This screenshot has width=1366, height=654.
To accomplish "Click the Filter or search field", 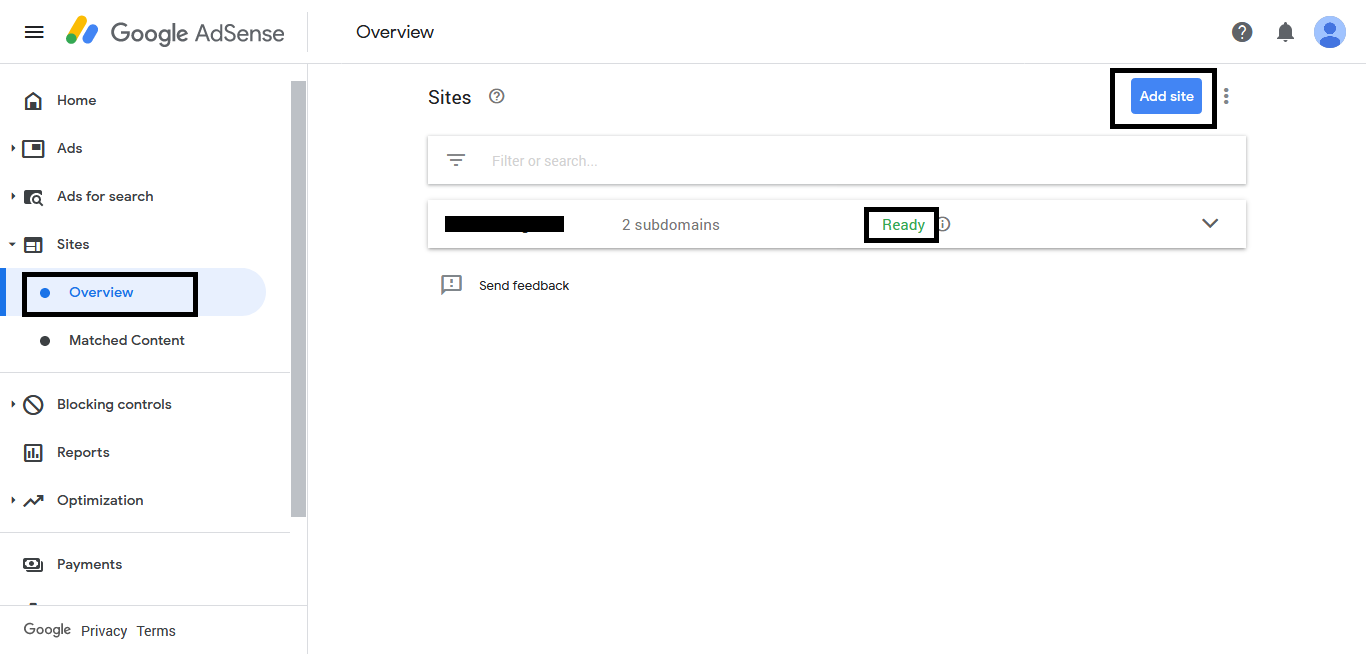I will (x=860, y=160).
